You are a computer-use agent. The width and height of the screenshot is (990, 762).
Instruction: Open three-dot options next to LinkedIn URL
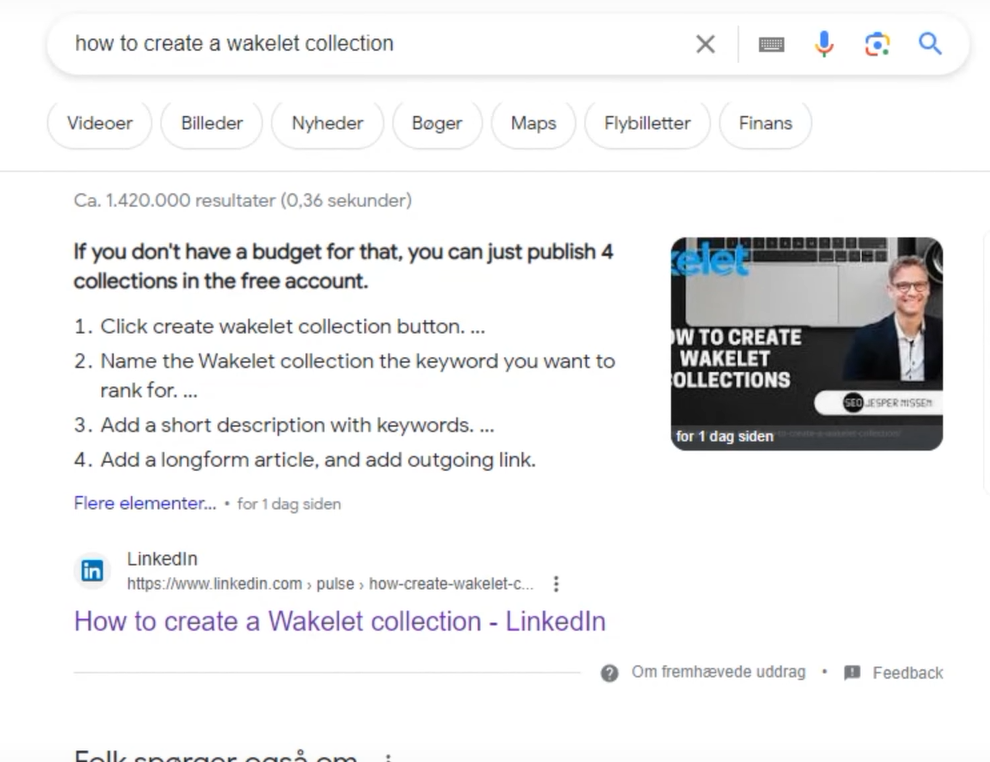(x=556, y=584)
